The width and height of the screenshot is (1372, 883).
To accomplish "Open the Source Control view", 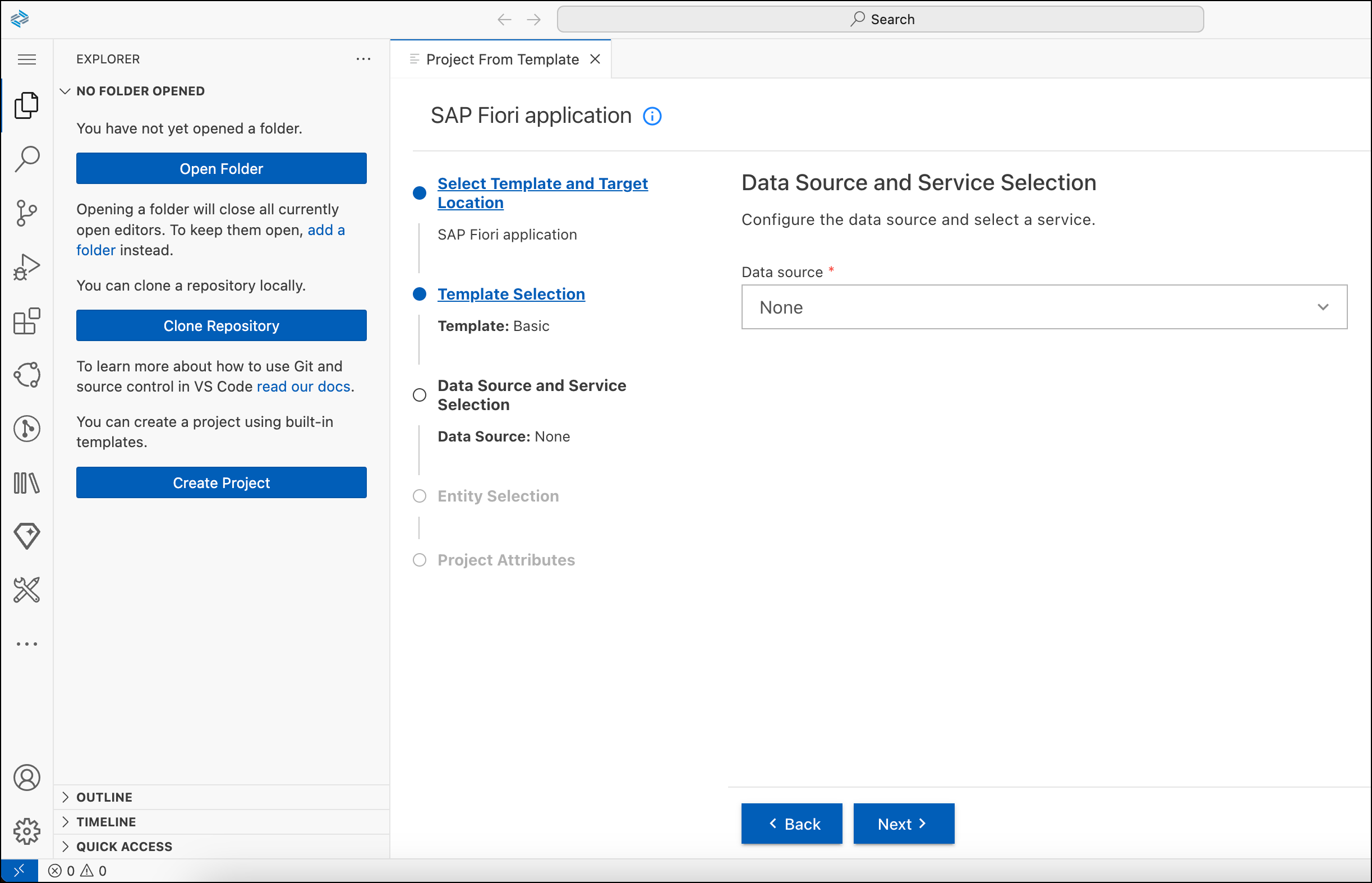I will tap(26, 213).
